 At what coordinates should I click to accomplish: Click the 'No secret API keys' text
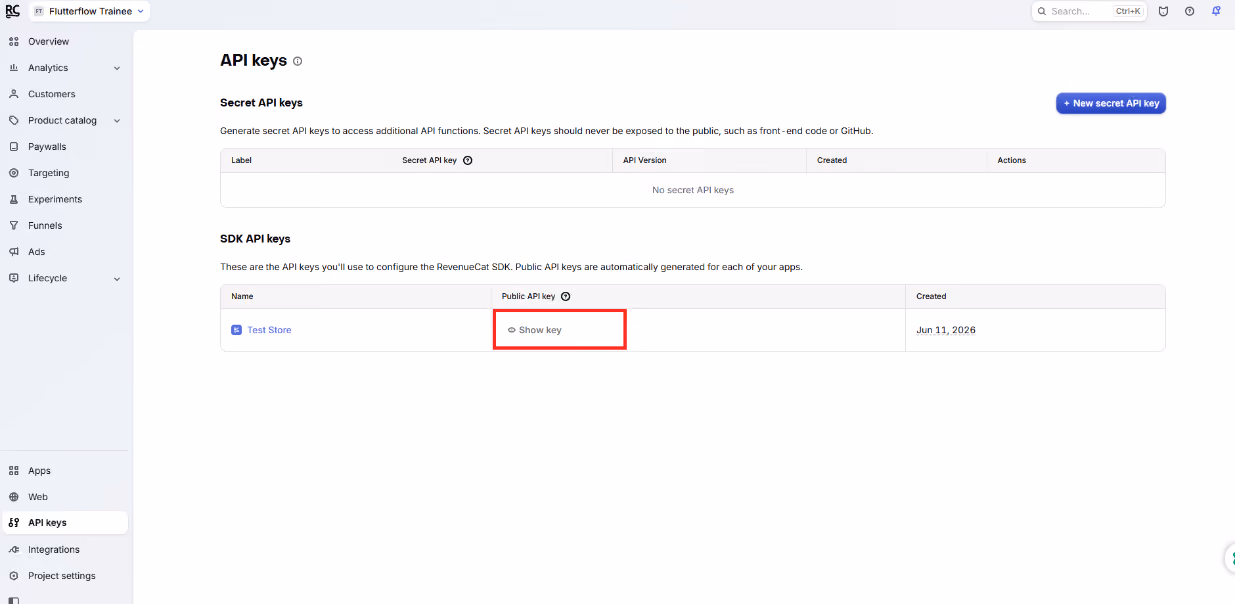click(x=693, y=190)
